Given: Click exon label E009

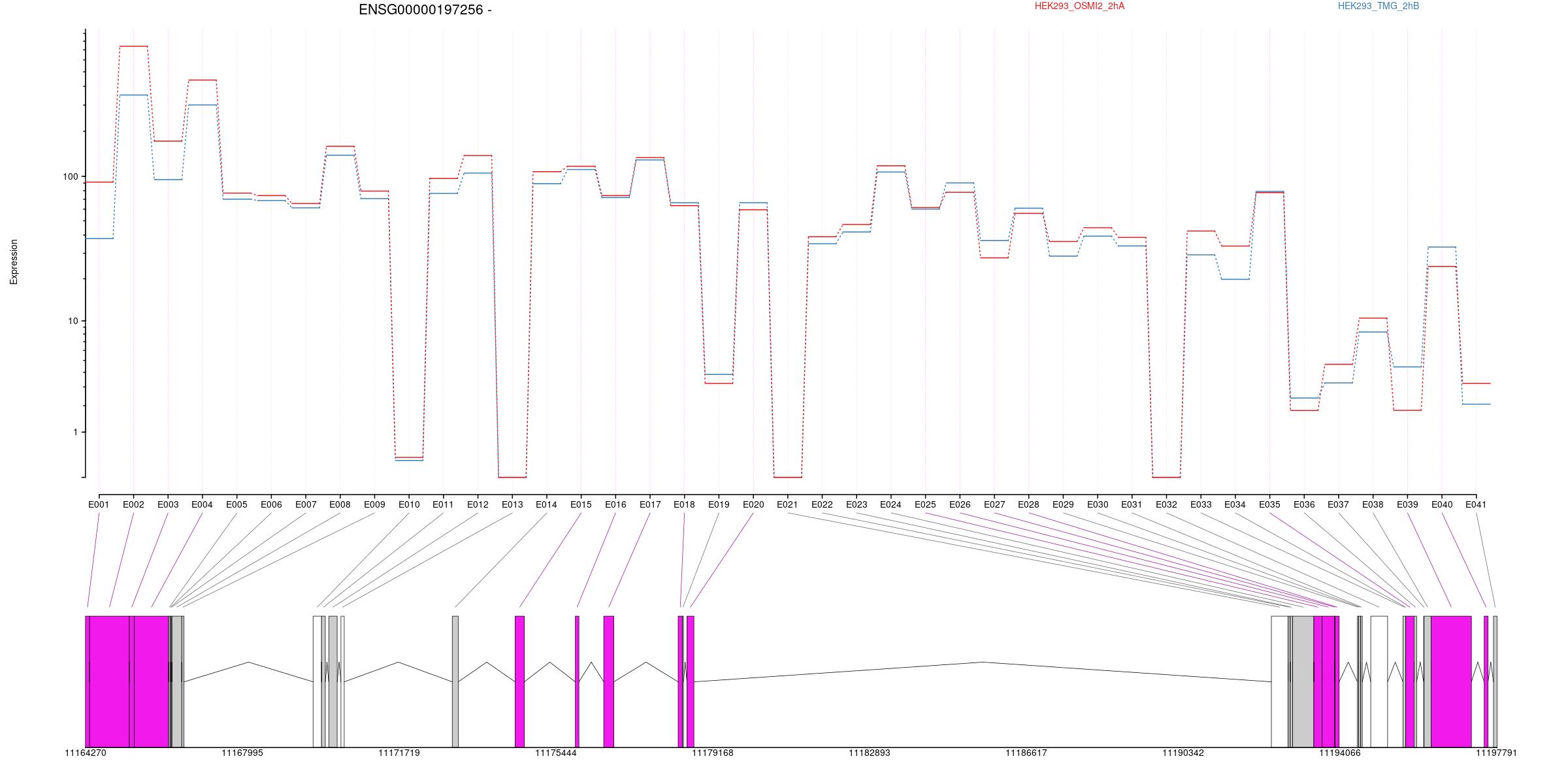Looking at the screenshot, I should (x=374, y=505).
